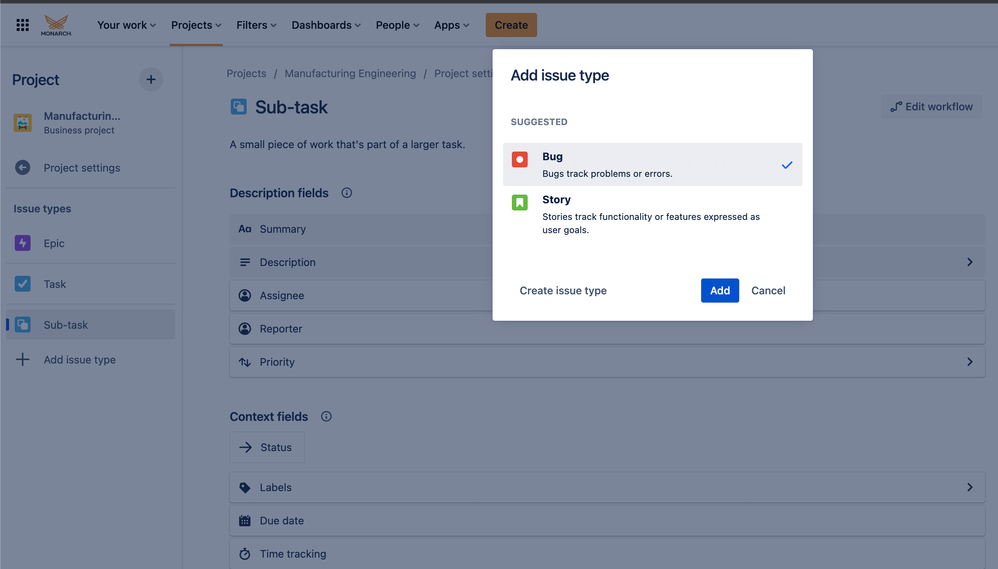Click the tag icon of Labels field
This screenshot has height=569, width=998.
click(245, 488)
